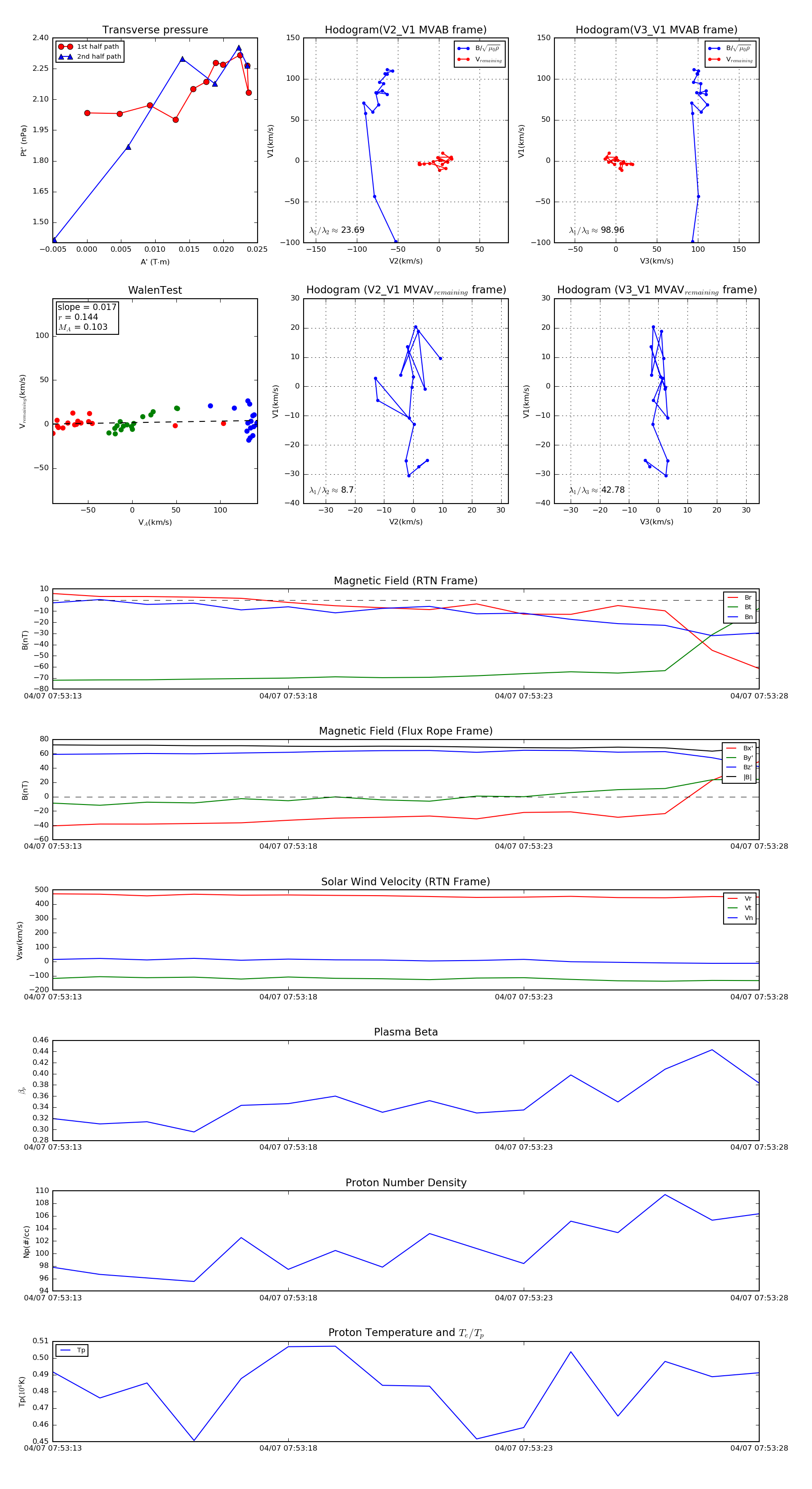Select the "Vr" legend entry

click(740, 899)
